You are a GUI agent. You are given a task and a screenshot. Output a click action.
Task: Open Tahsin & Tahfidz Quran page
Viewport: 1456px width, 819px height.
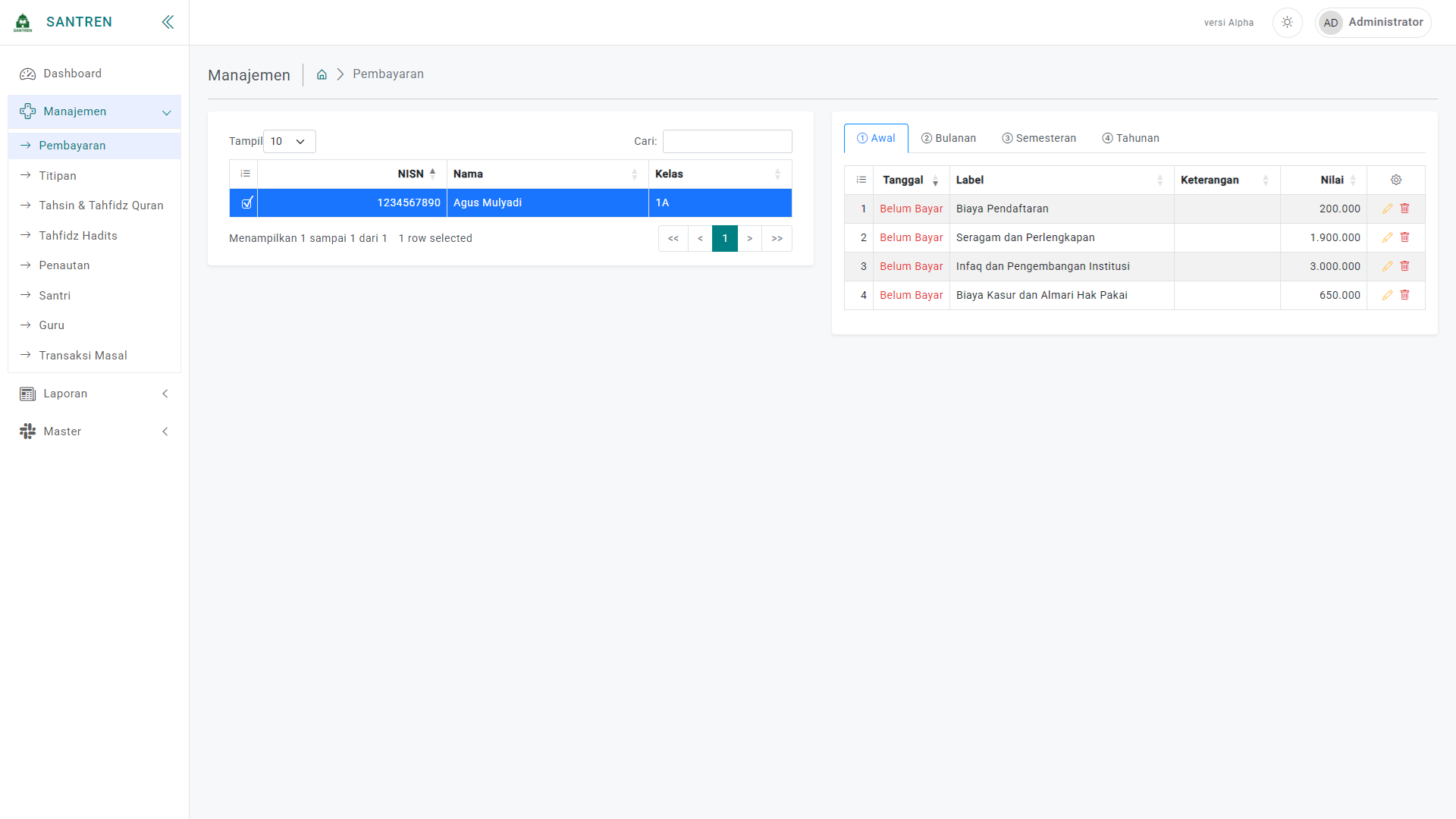(94, 206)
